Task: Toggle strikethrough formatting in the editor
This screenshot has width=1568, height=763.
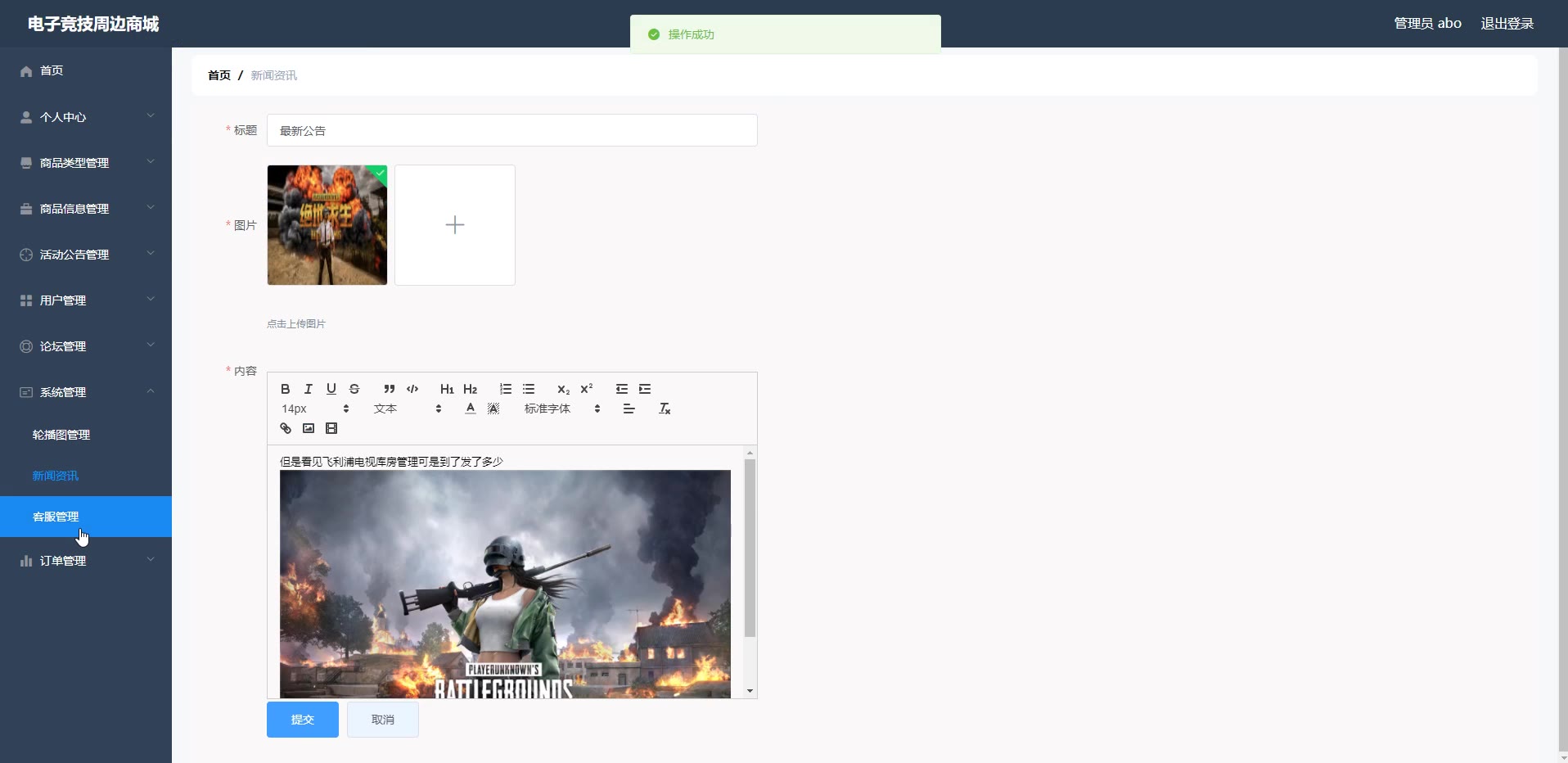Action: click(x=354, y=389)
